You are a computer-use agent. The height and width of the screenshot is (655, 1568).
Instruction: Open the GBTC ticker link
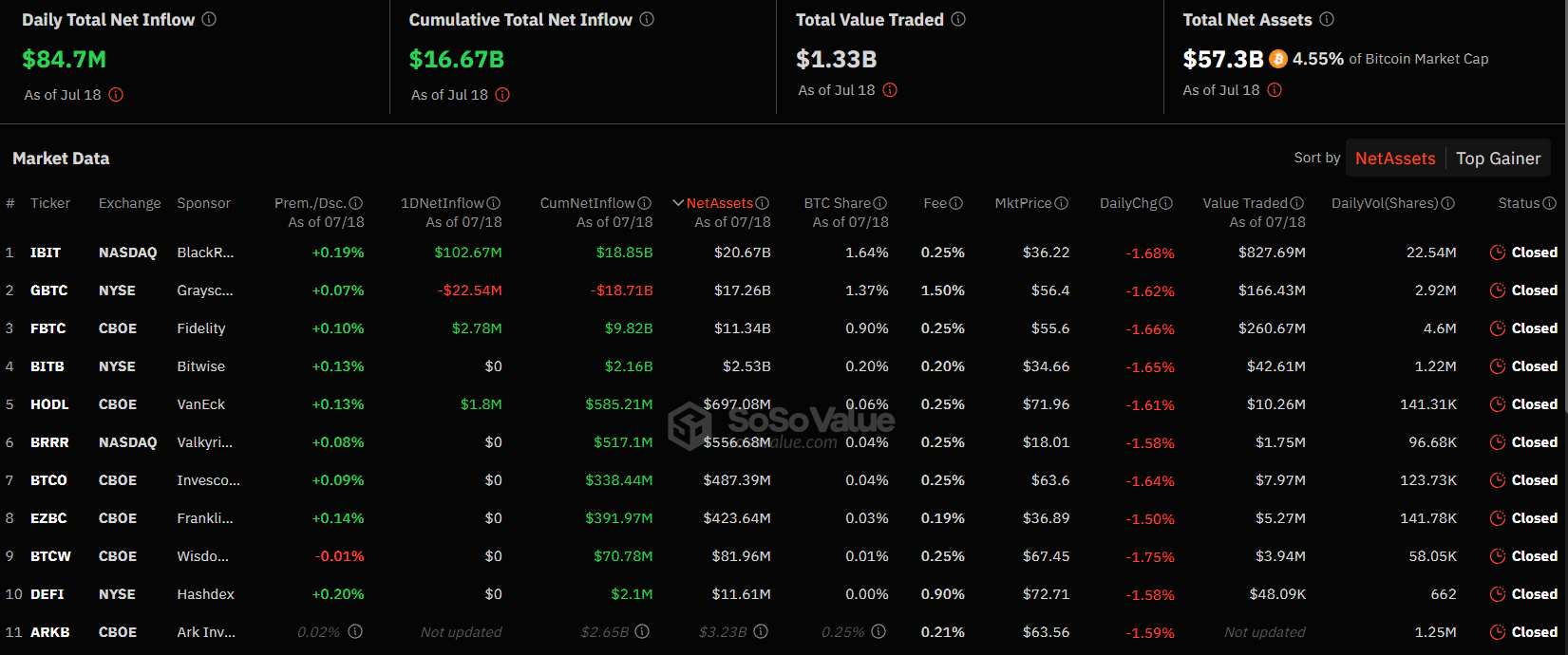coord(48,290)
